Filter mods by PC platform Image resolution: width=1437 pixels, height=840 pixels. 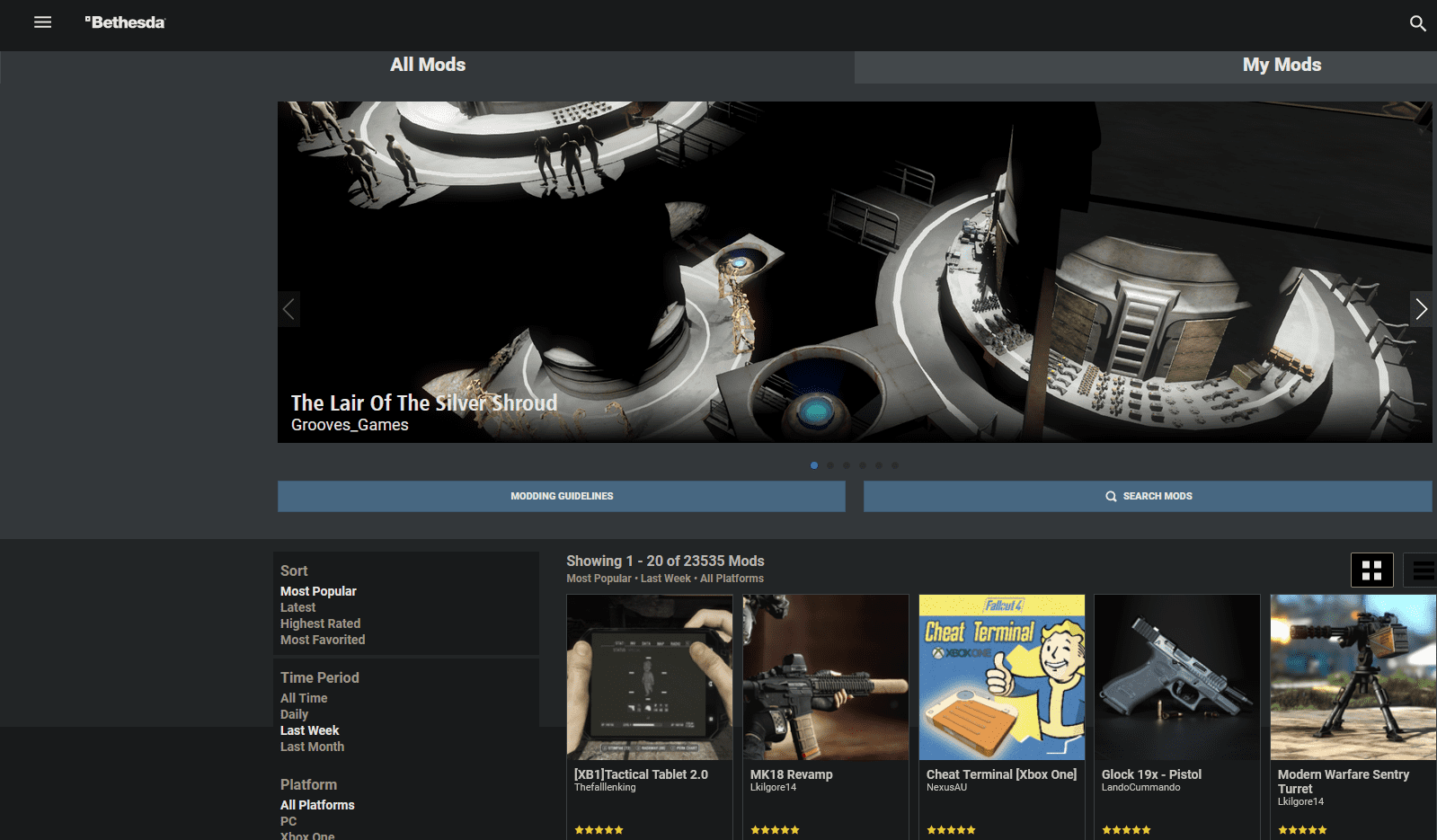[288, 821]
